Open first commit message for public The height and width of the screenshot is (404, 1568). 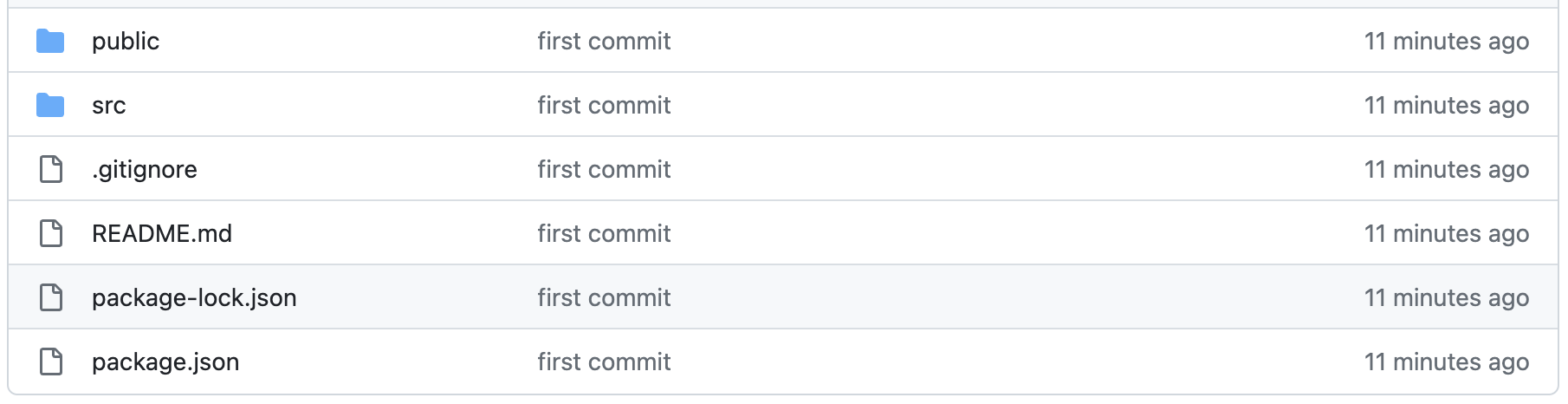[604, 41]
